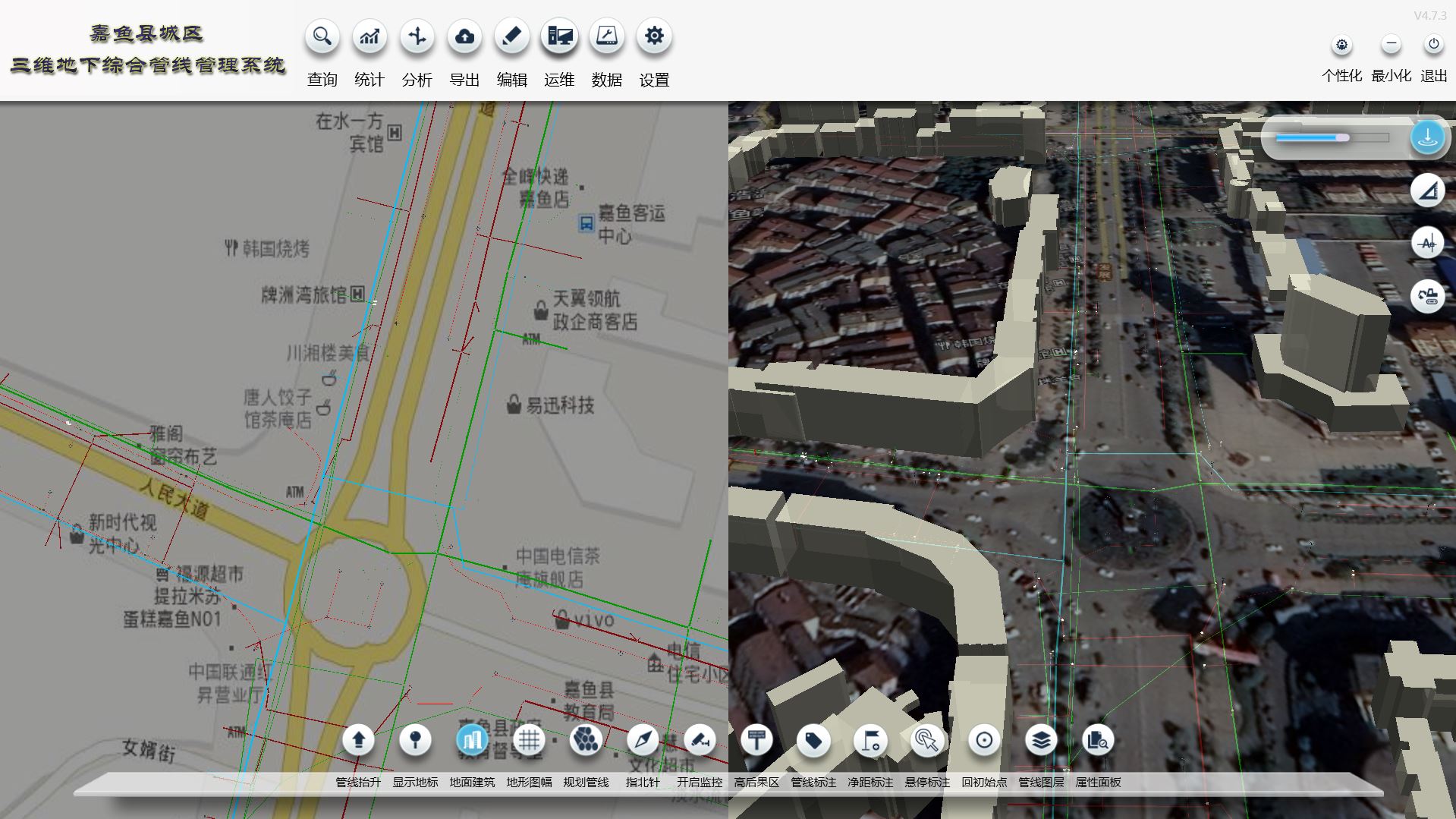1456x819 pixels.
Task: Click the 管线抬升 label text
Action: 358,783
